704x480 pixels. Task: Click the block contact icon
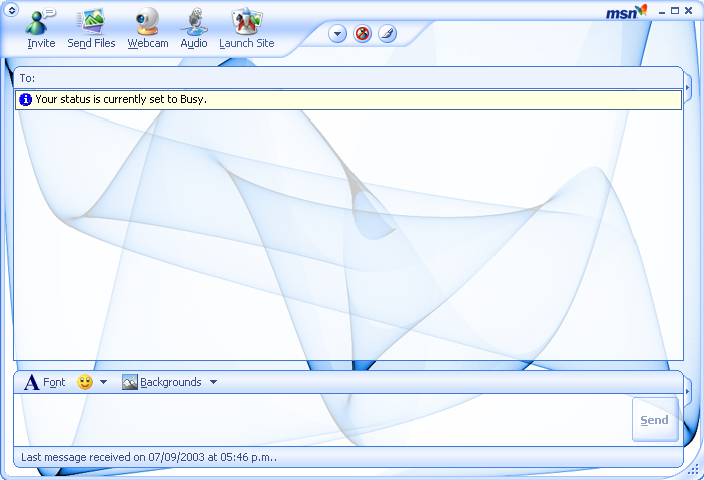click(x=362, y=34)
